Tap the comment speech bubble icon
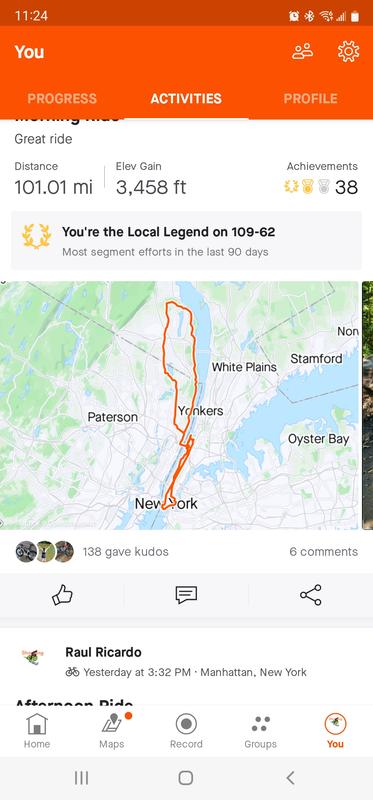 pyautogui.click(x=186, y=595)
